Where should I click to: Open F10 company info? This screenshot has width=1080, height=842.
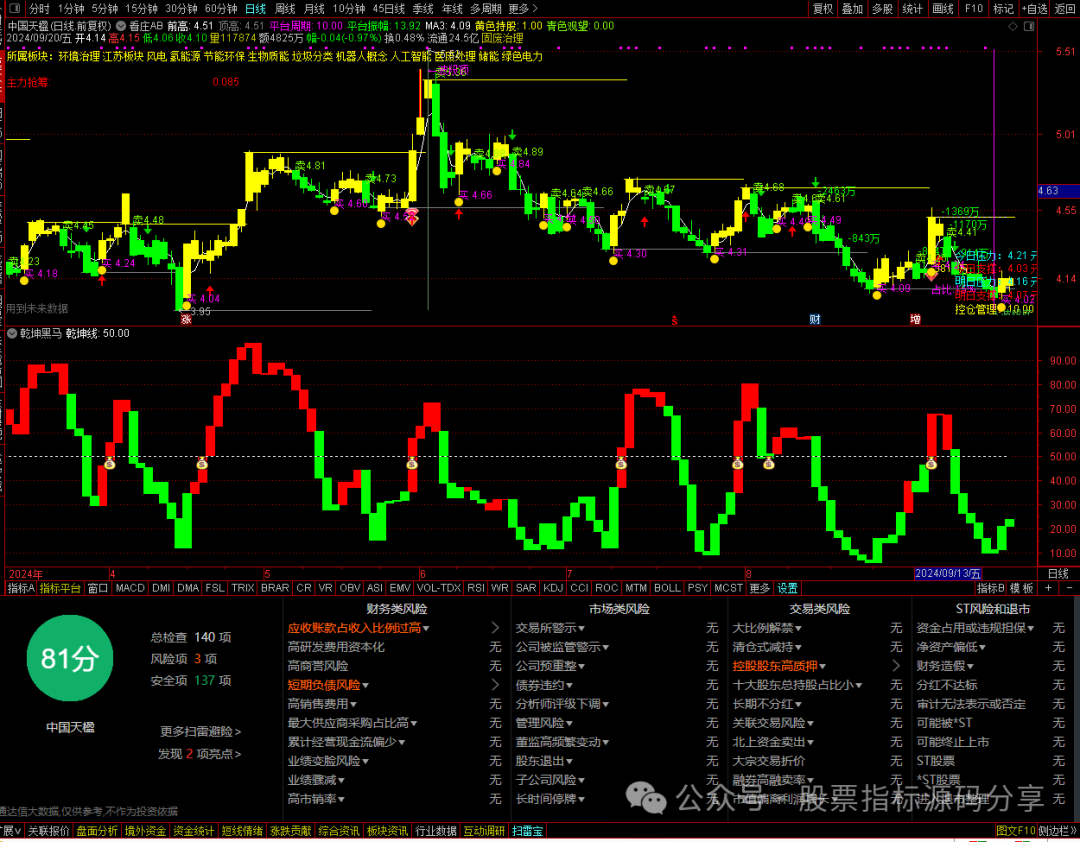973,9
